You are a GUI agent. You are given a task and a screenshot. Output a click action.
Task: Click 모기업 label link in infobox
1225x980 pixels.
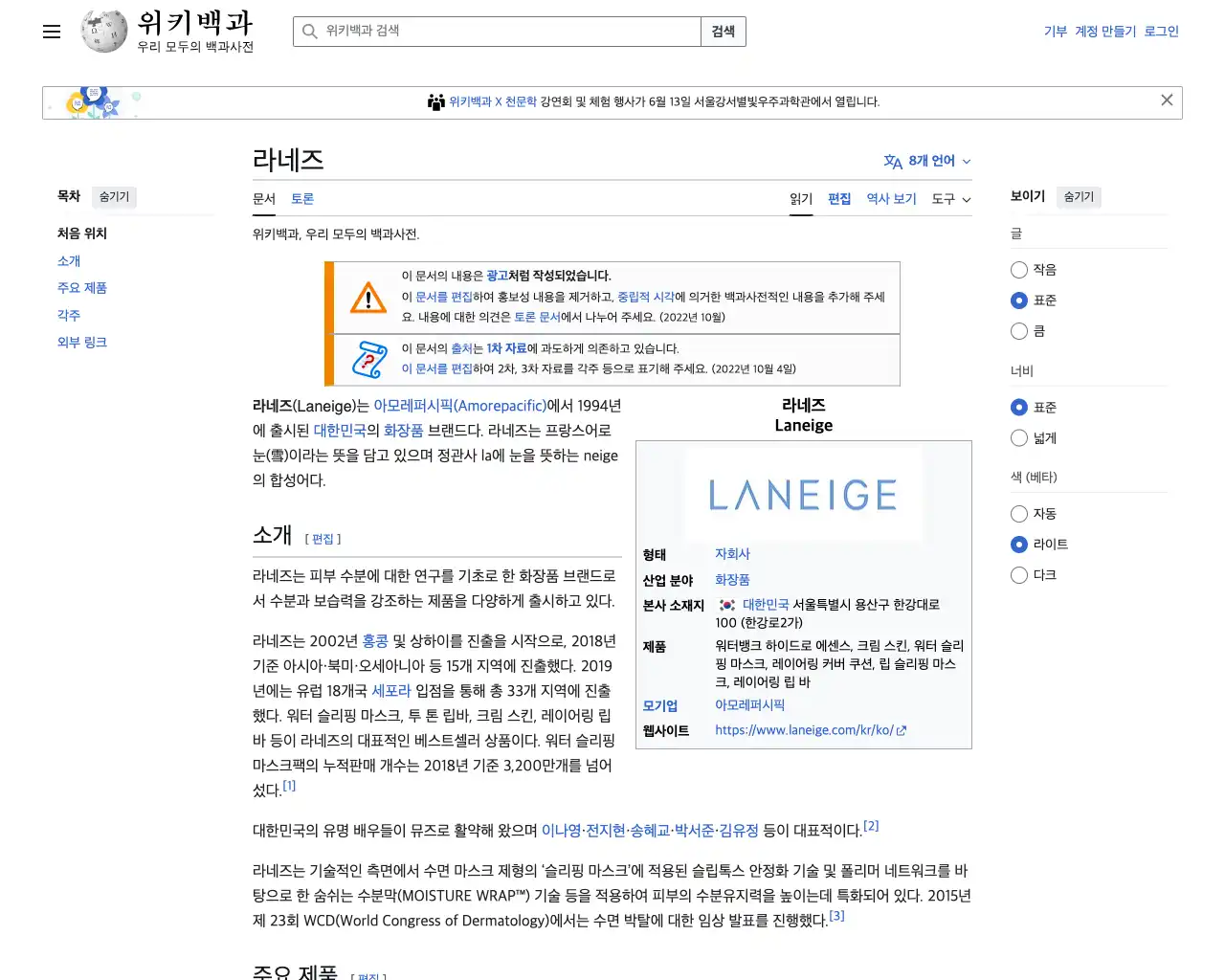[660, 706]
